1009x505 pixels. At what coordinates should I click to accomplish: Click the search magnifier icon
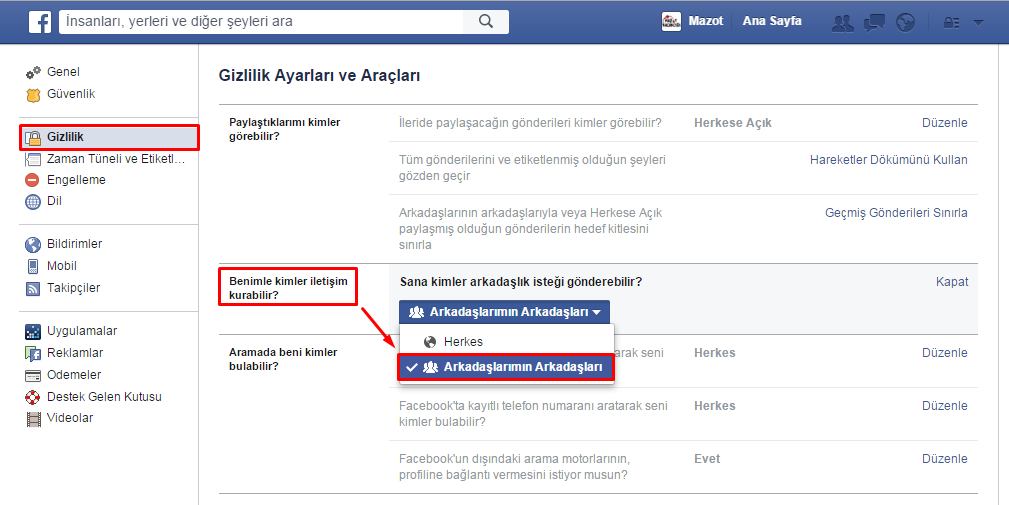click(x=486, y=21)
